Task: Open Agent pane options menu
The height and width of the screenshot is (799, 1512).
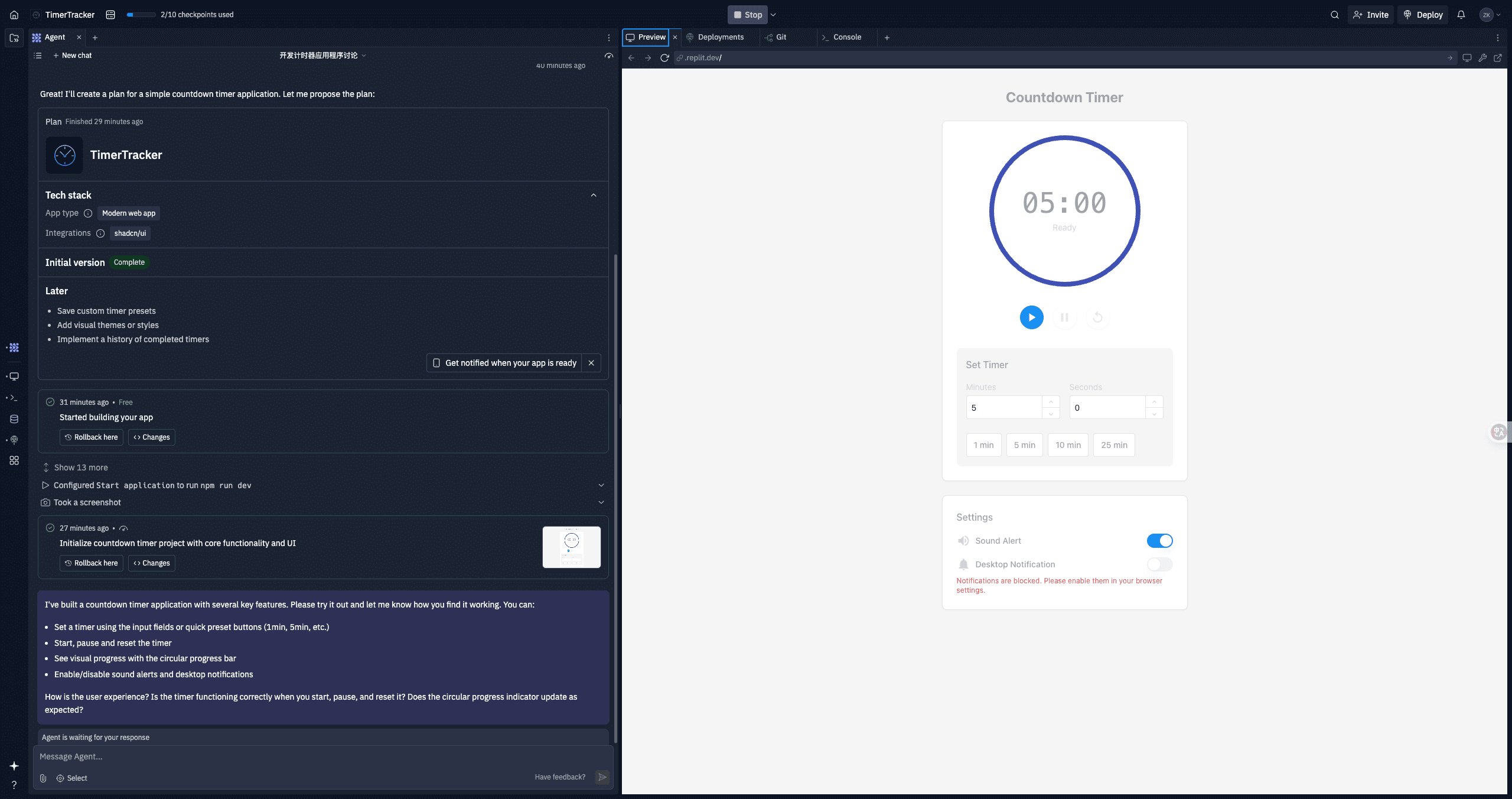Action: (609, 37)
